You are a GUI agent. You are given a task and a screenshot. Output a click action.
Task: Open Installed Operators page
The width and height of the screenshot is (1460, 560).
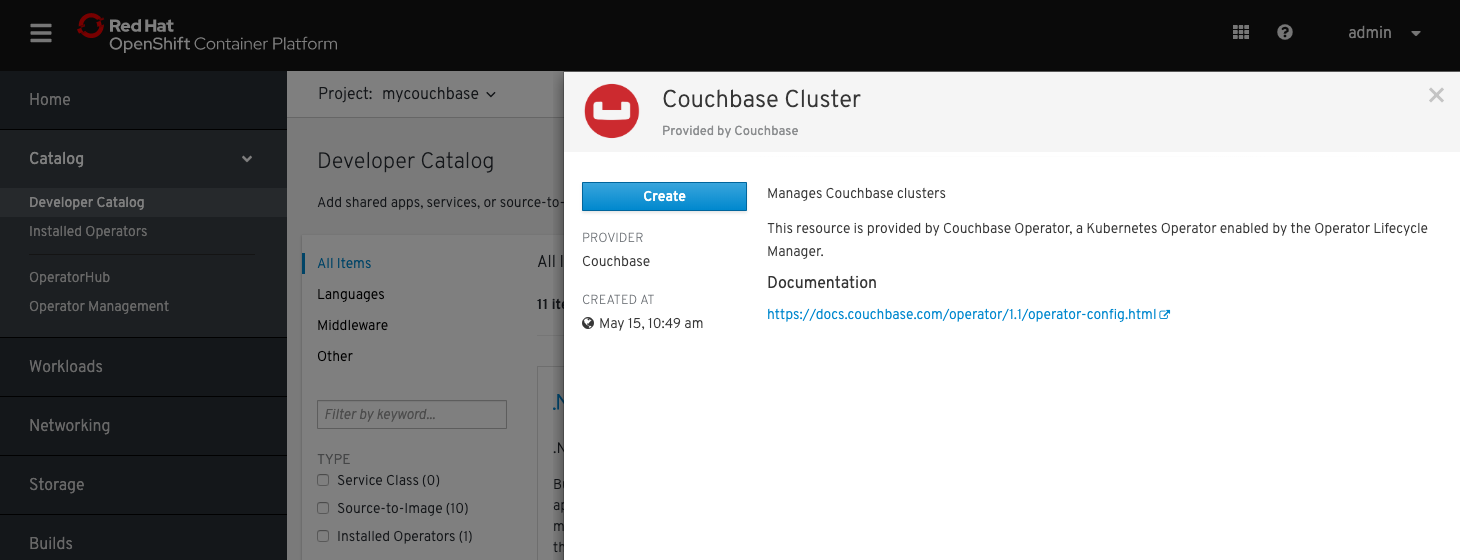point(88,231)
